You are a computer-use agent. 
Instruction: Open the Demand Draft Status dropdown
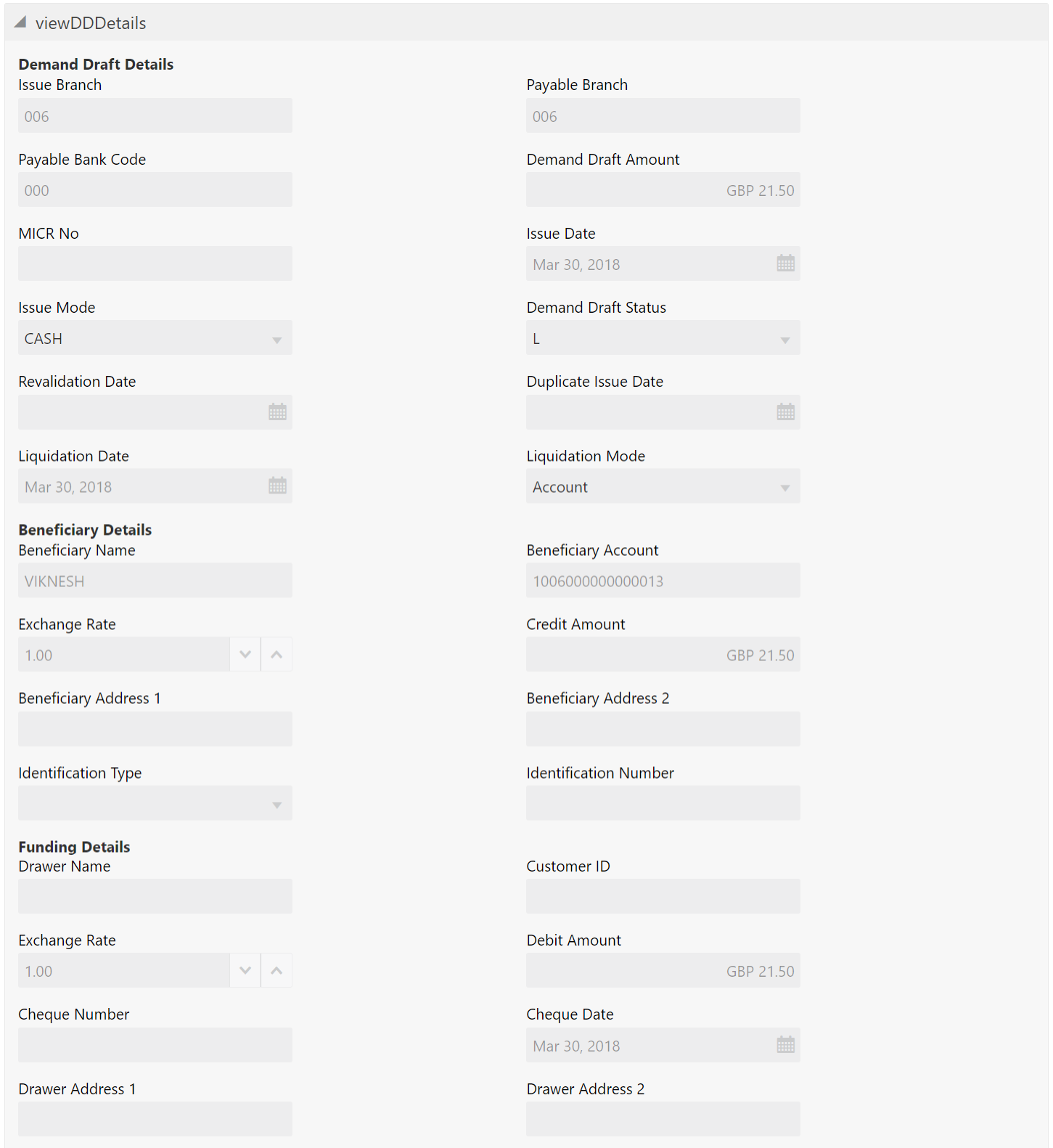tap(663, 338)
